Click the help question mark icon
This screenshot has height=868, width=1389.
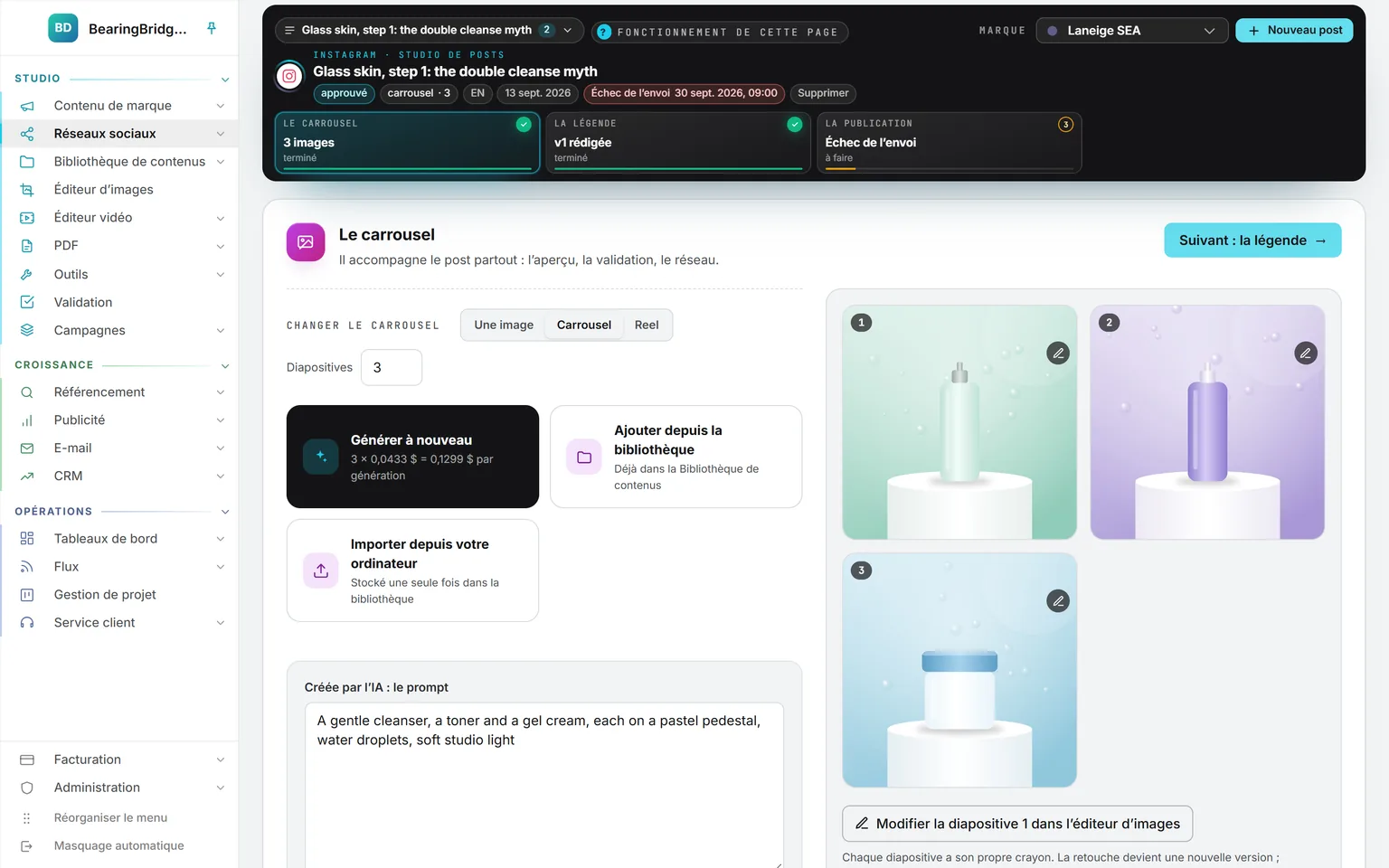click(x=604, y=32)
